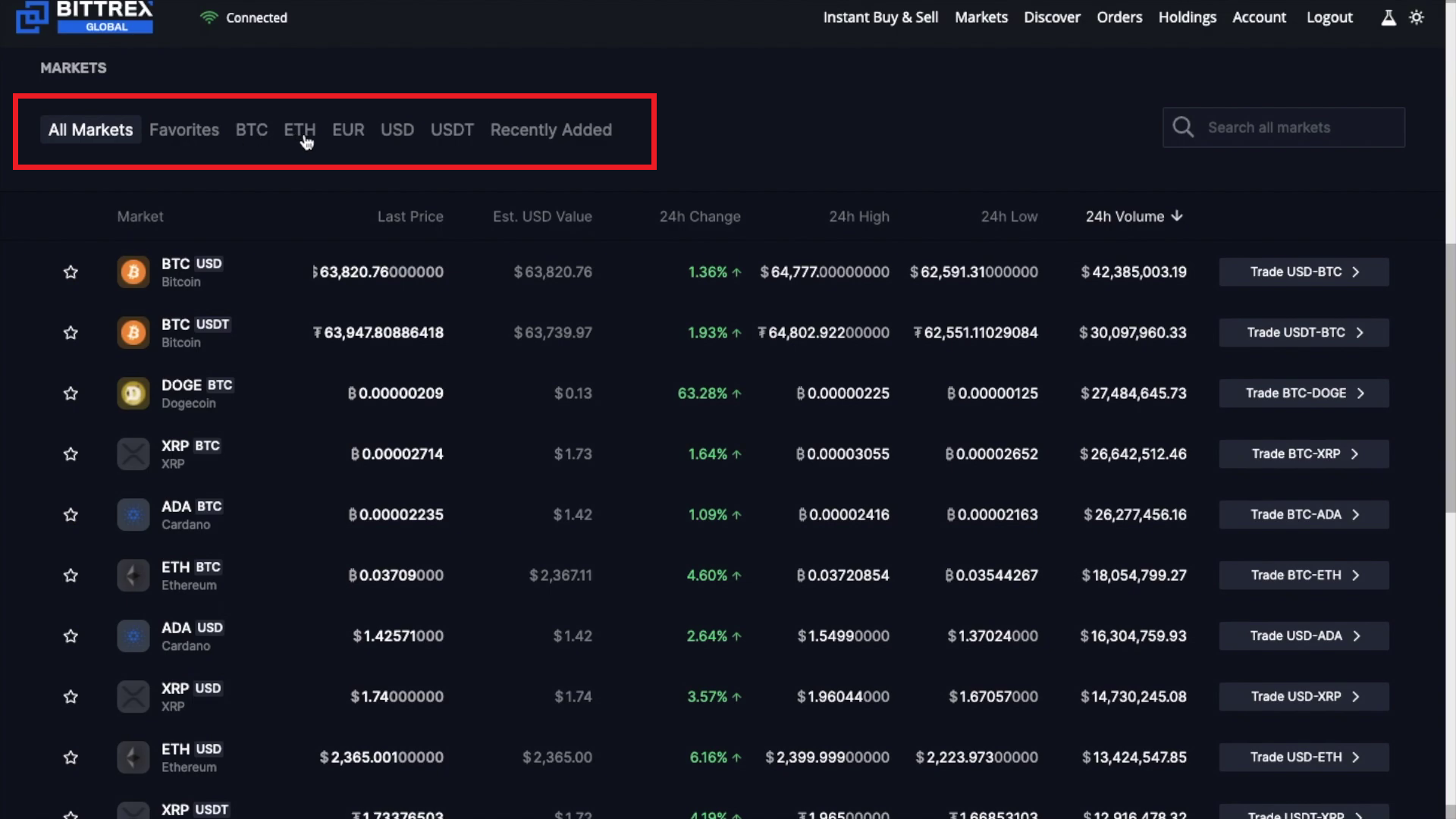Click the Ethereum icon in ETH USD row
This screenshot has width=1456, height=819.
tap(133, 757)
